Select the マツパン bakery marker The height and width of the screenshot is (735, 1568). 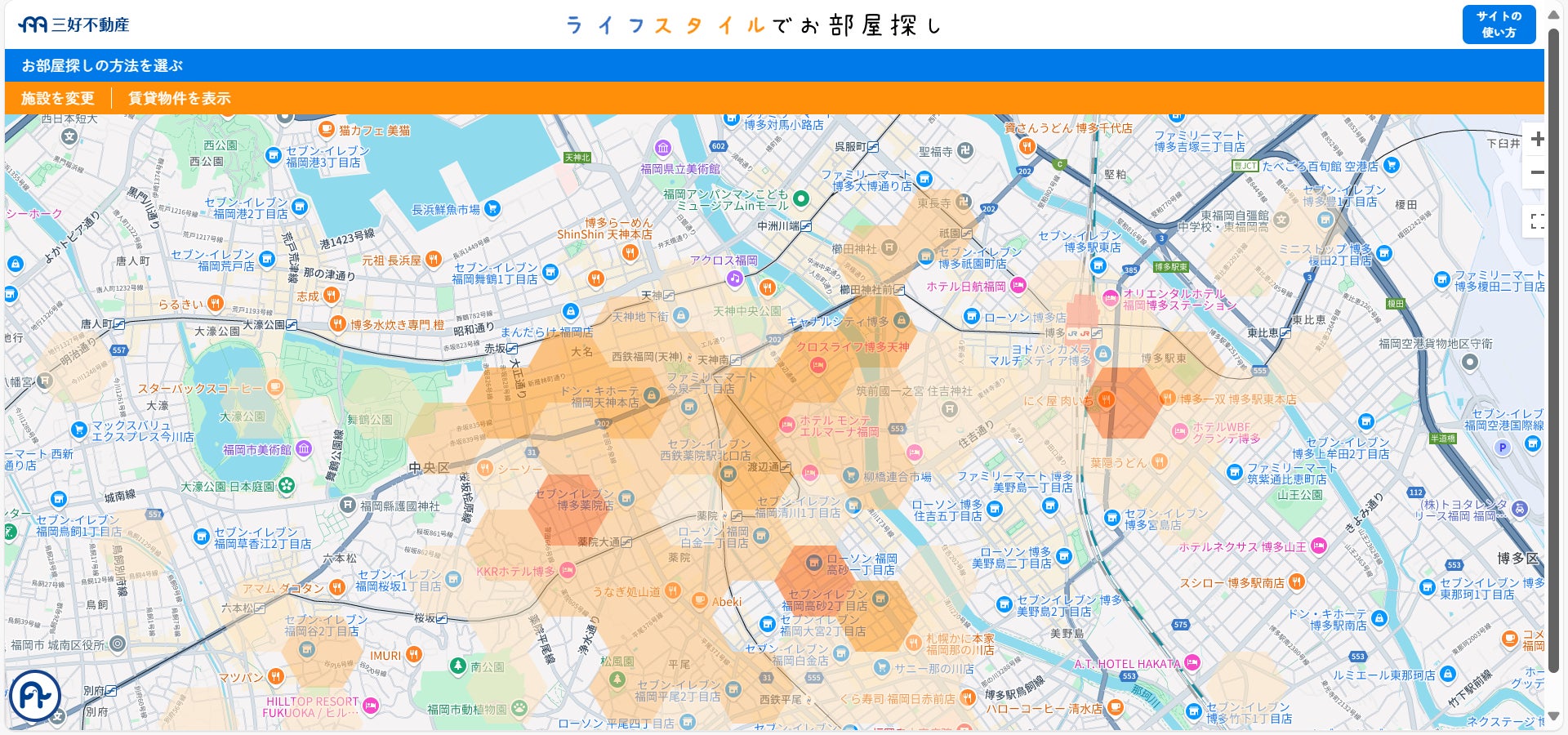coord(276,676)
